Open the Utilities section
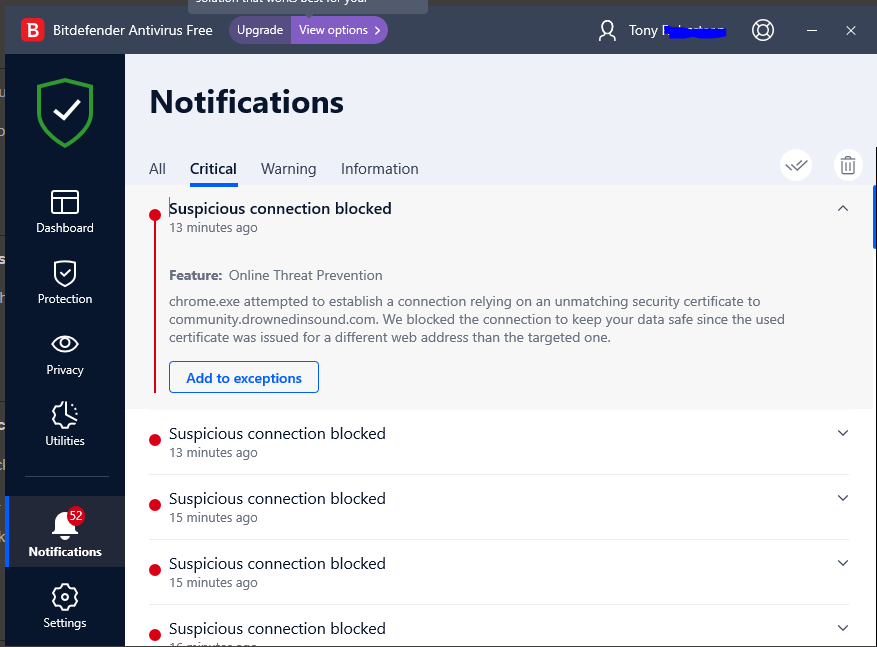The image size is (877, 647). (65, 423)
